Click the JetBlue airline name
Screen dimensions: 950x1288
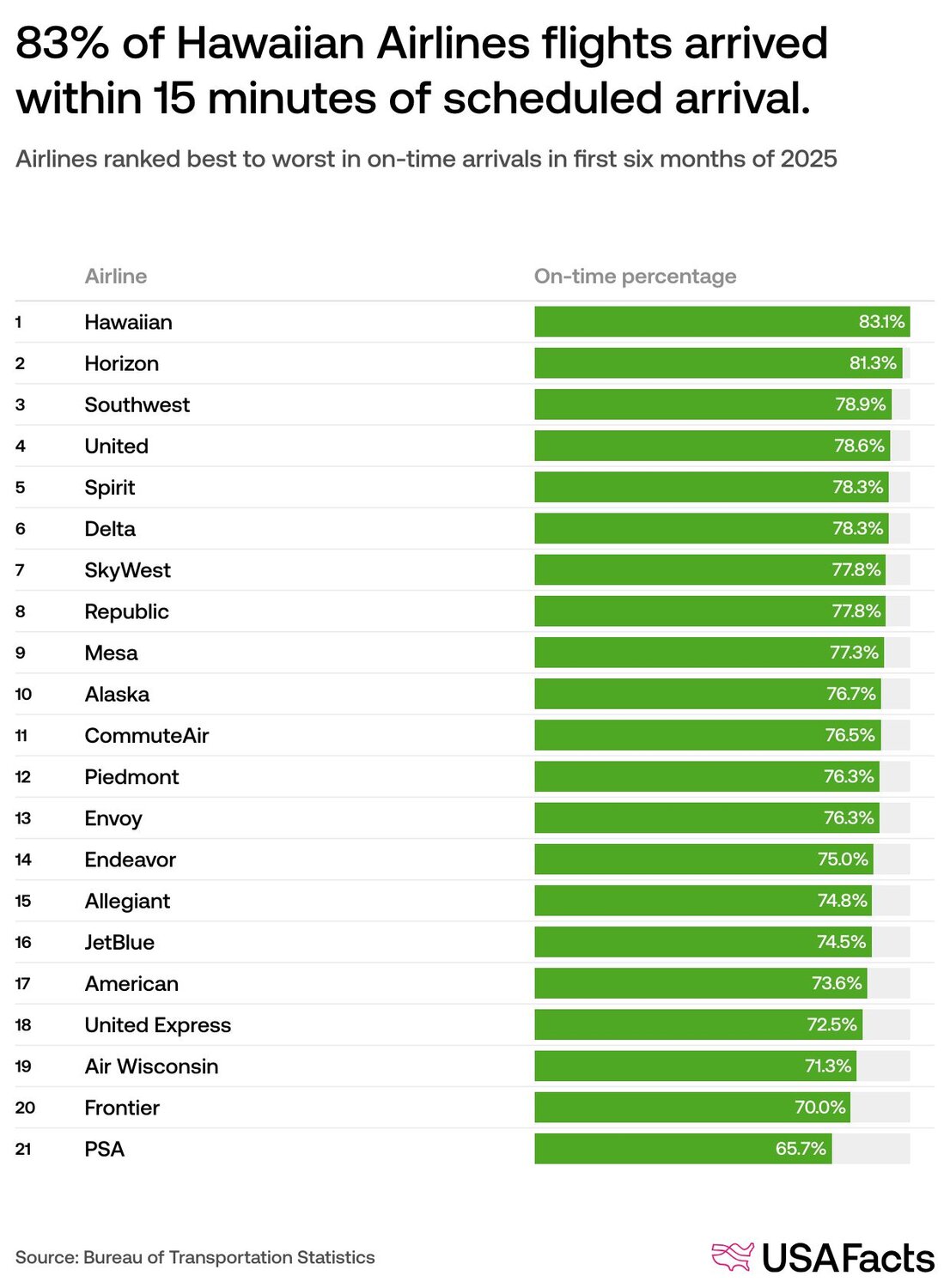pos(119,942)
